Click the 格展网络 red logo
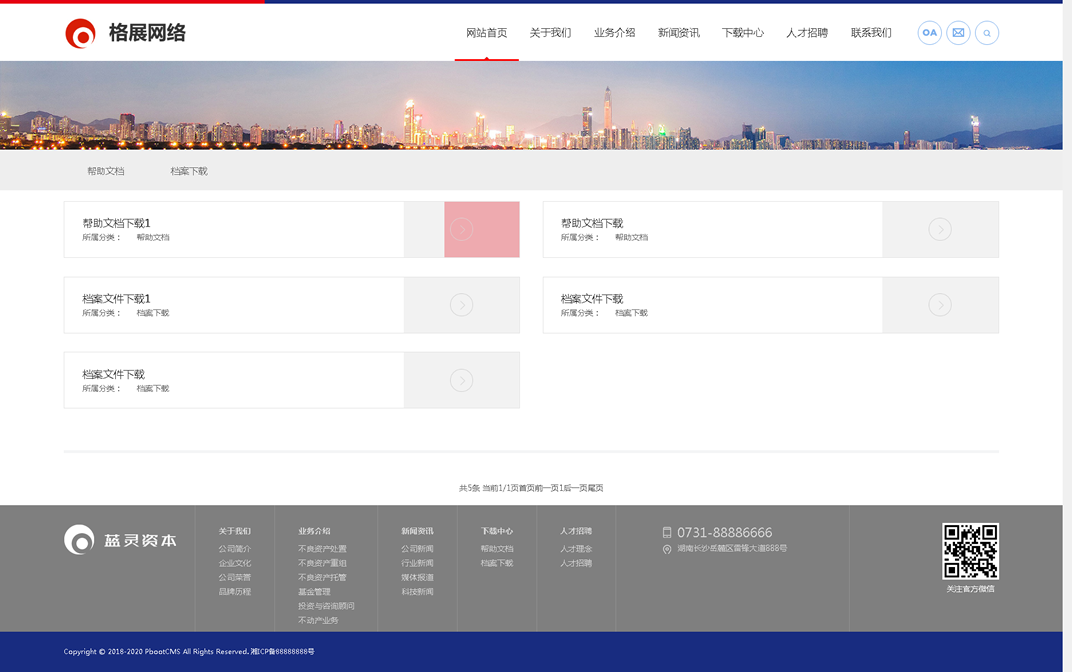Screen dimensions: 1072x672 click(81, 33)
